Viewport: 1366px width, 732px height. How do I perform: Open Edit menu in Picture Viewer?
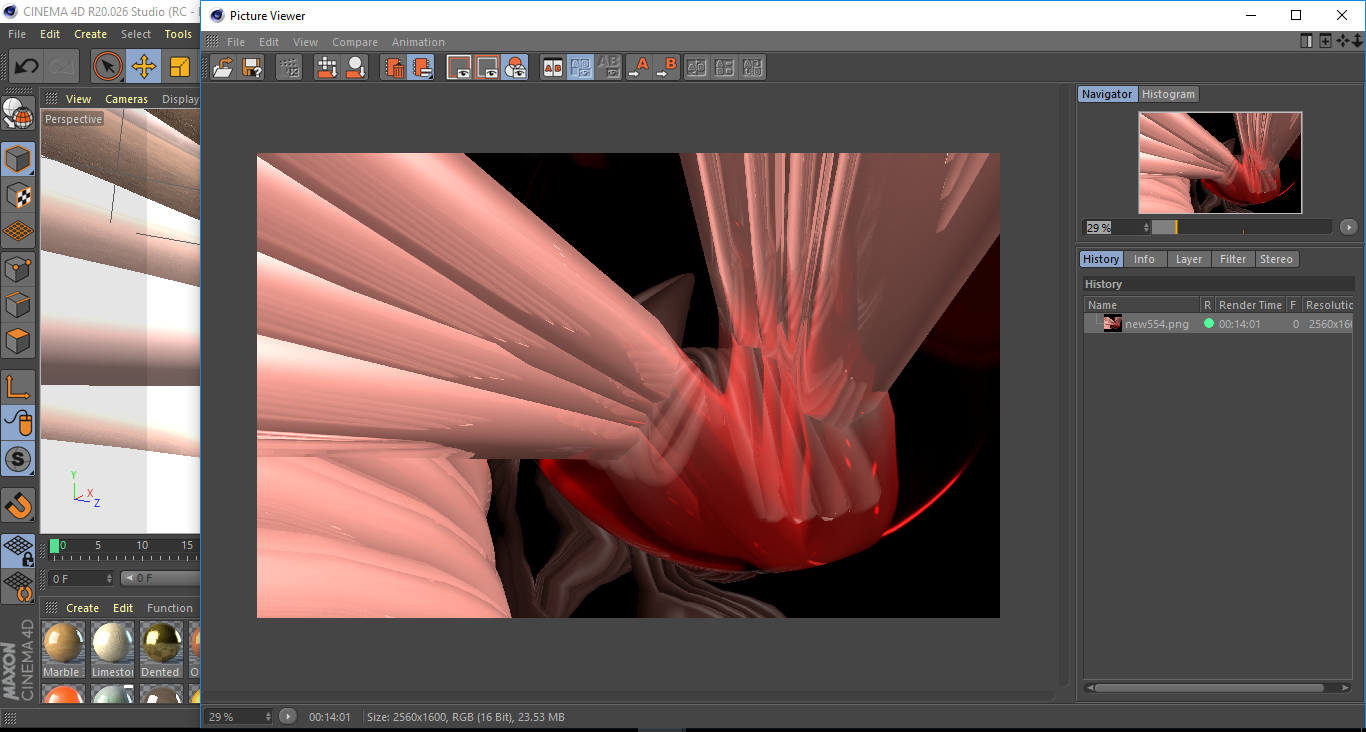[269, 42]
